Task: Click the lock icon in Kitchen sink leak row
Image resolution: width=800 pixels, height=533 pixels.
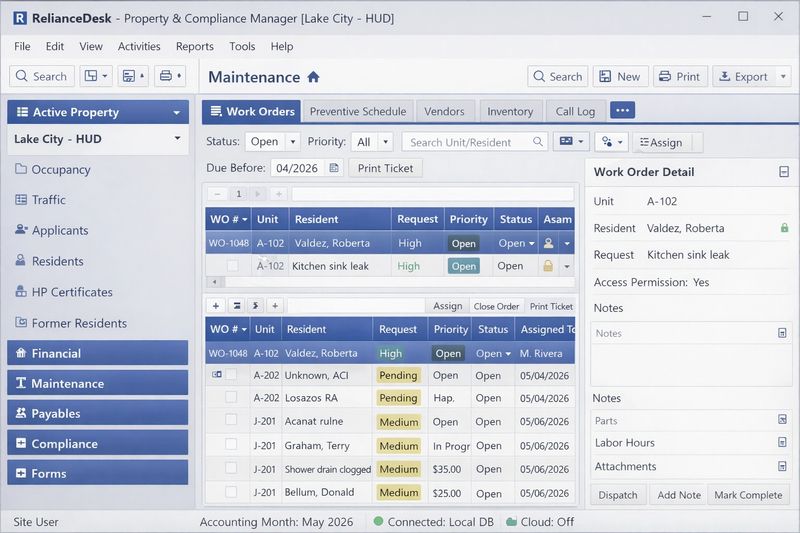Action: tap(547, 267)
